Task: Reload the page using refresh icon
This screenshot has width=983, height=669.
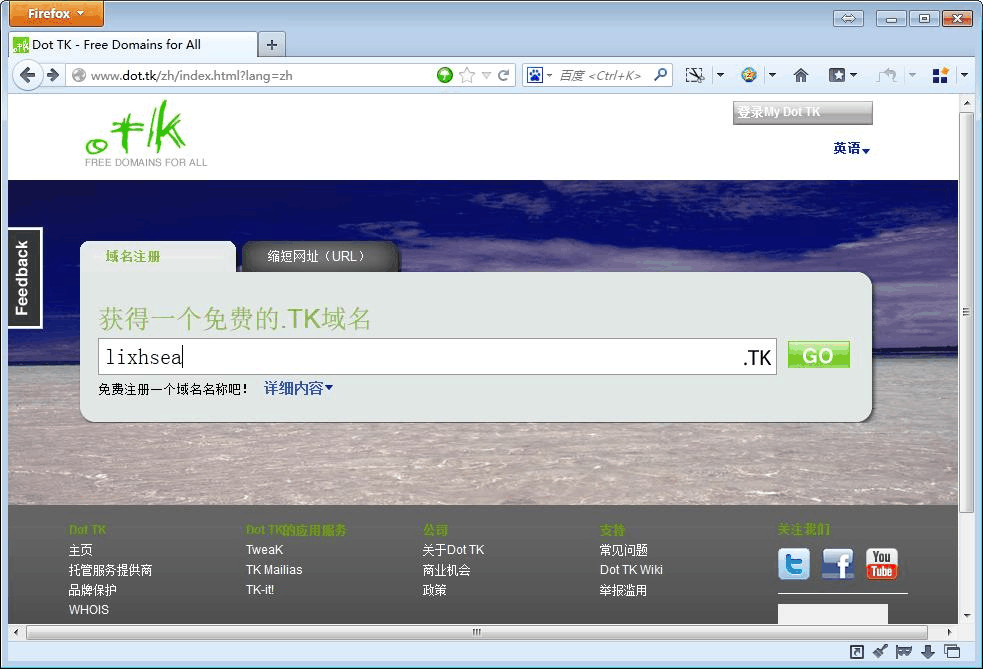Action: 504,75
